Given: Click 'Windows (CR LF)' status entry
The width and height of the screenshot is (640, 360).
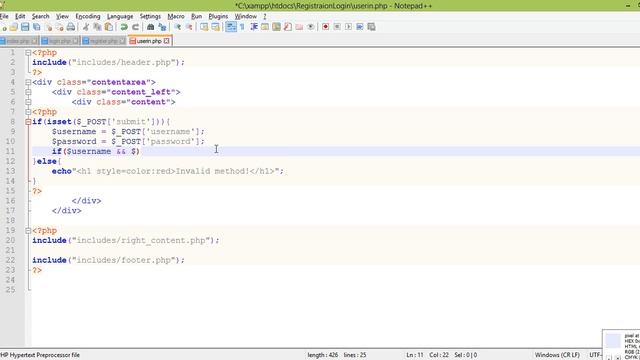Looking at the screenshot, I should click(x=557, y=355).
